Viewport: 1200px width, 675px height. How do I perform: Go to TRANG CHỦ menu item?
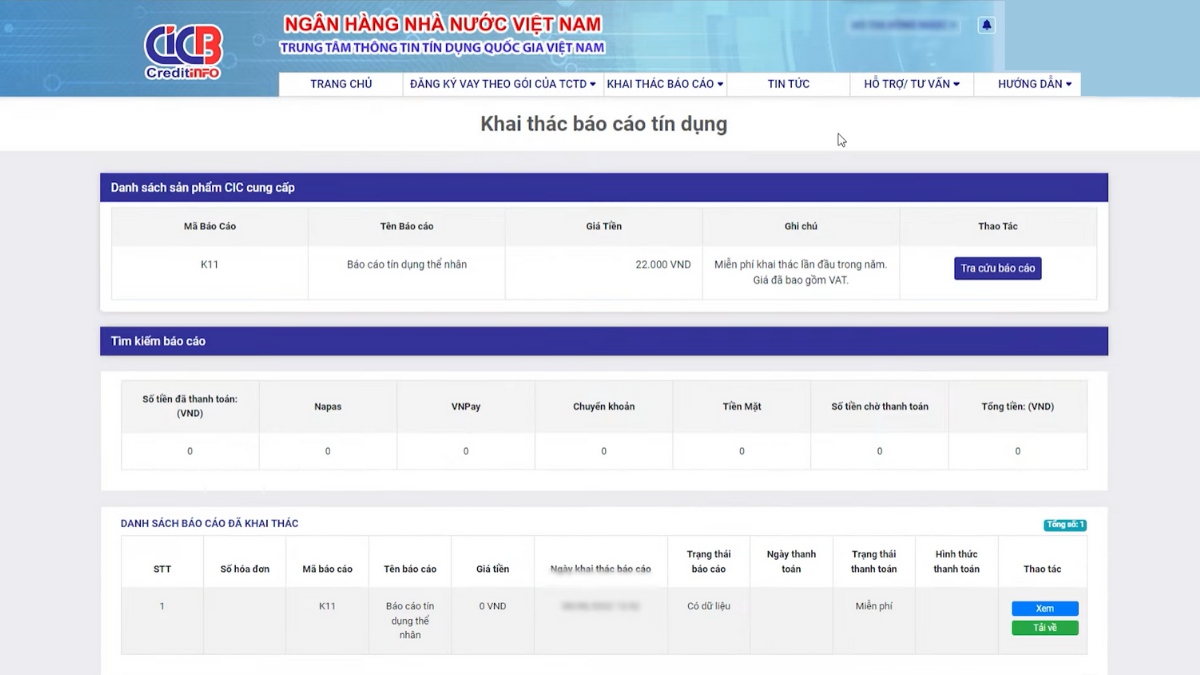click(340, 84)
